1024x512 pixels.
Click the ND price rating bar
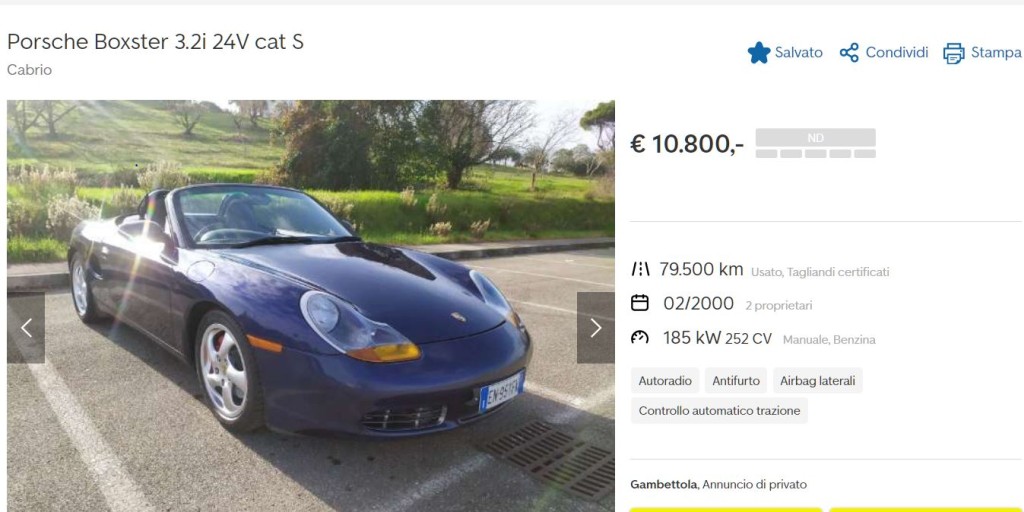coord(816,143)
